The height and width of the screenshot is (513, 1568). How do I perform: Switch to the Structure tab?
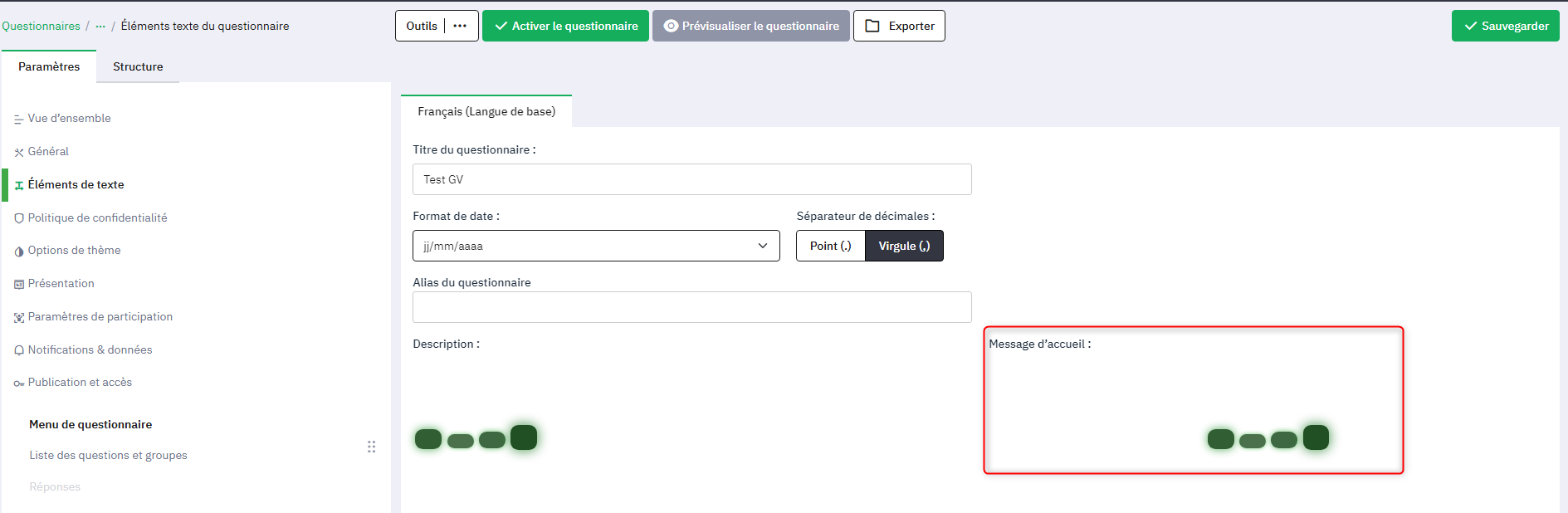point(138,66)
